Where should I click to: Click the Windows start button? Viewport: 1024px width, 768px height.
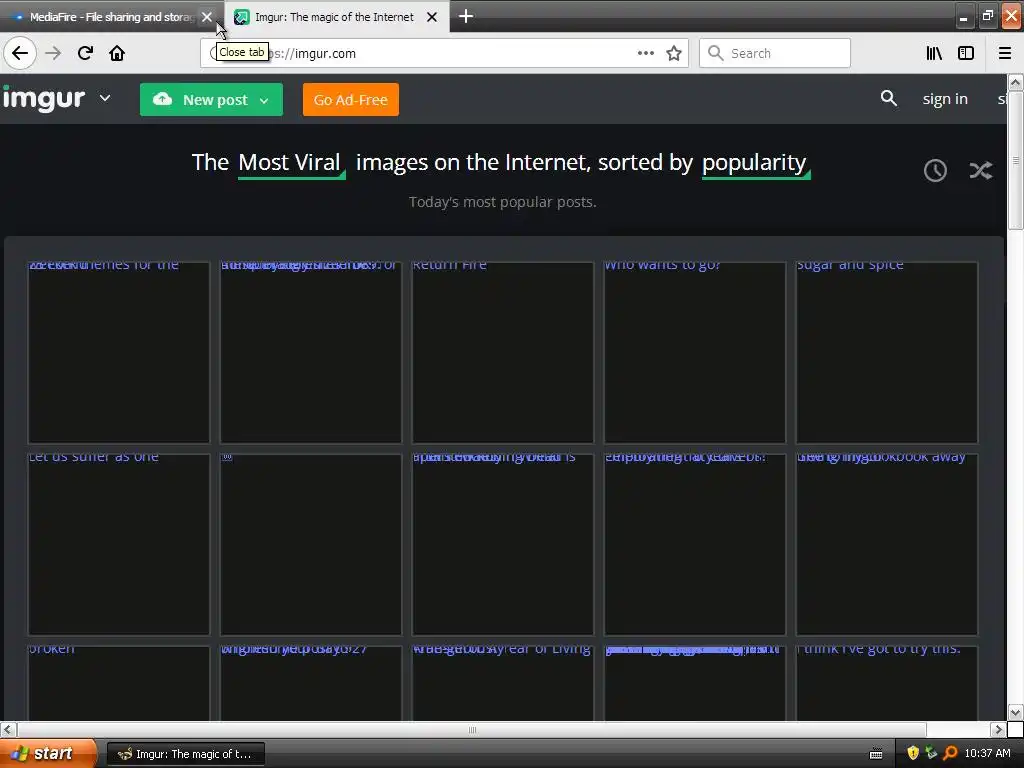click(x=48, y=754)
